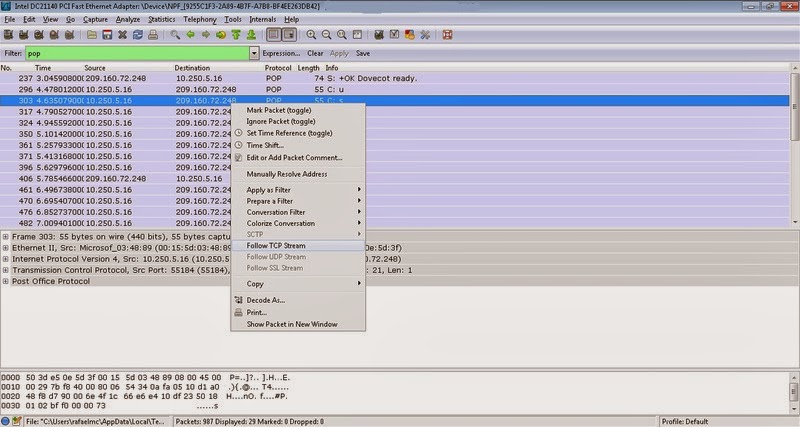Click the Expression... button
The width and height of the screenshot is (800, 427).
click(281, 53)
